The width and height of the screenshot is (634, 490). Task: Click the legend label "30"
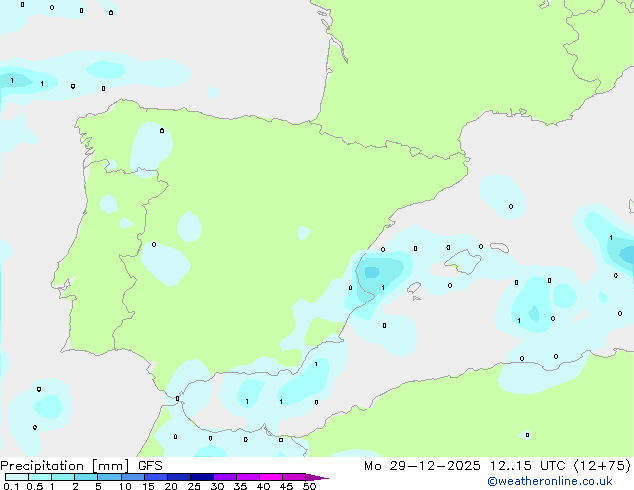point(217,486)
